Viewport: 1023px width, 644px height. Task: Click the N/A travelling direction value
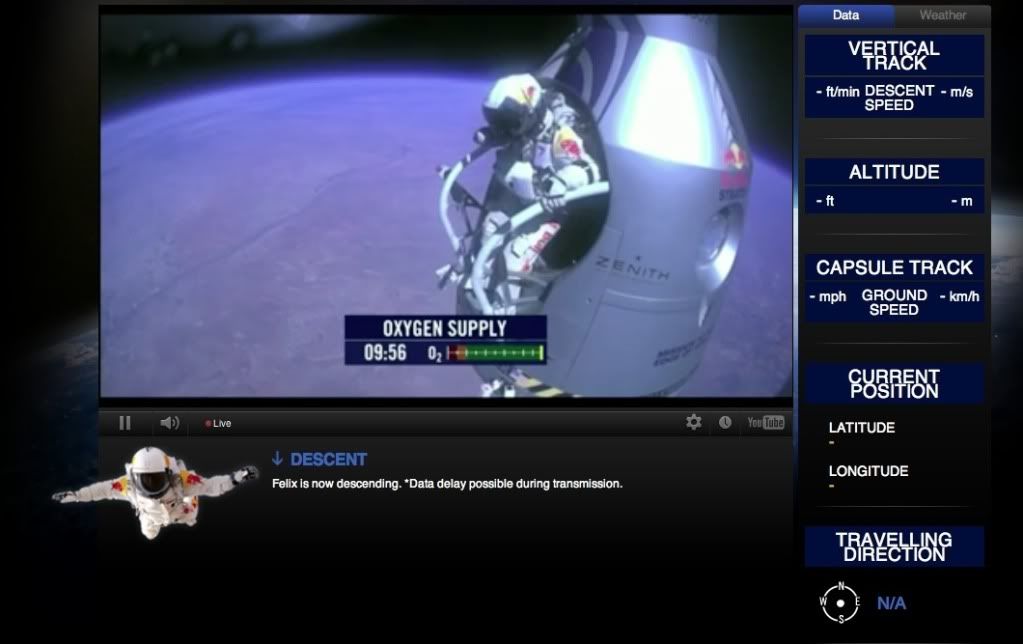tap(891, 603)
